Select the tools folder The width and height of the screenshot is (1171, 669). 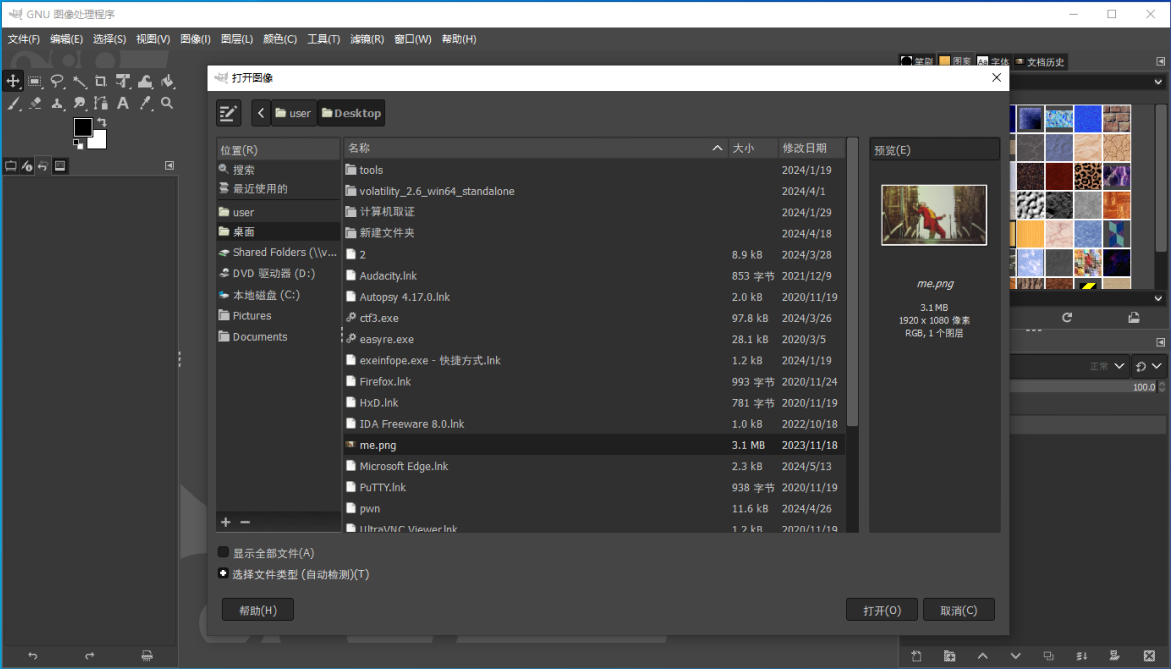pos(594,170)
